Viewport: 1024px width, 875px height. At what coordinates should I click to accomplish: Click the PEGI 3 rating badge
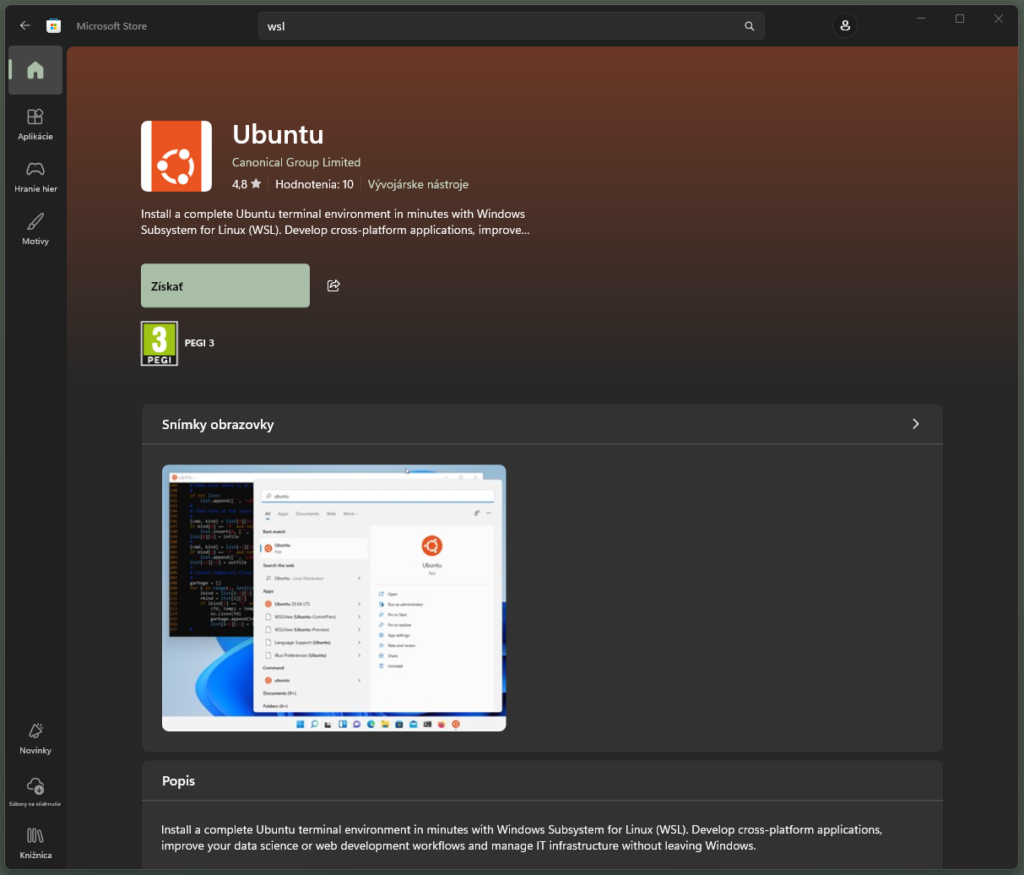point(159,343)
